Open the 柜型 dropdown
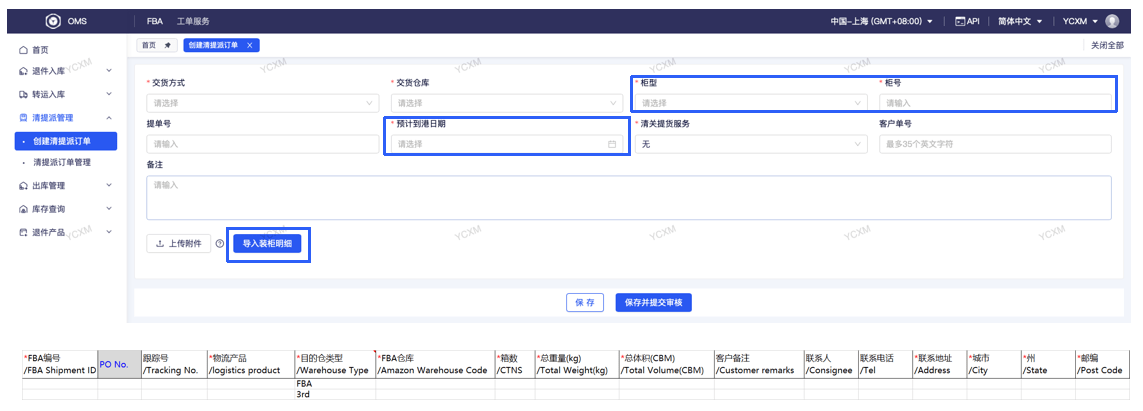The height and width of the screenshot is (411, 1143). [751, 103]
